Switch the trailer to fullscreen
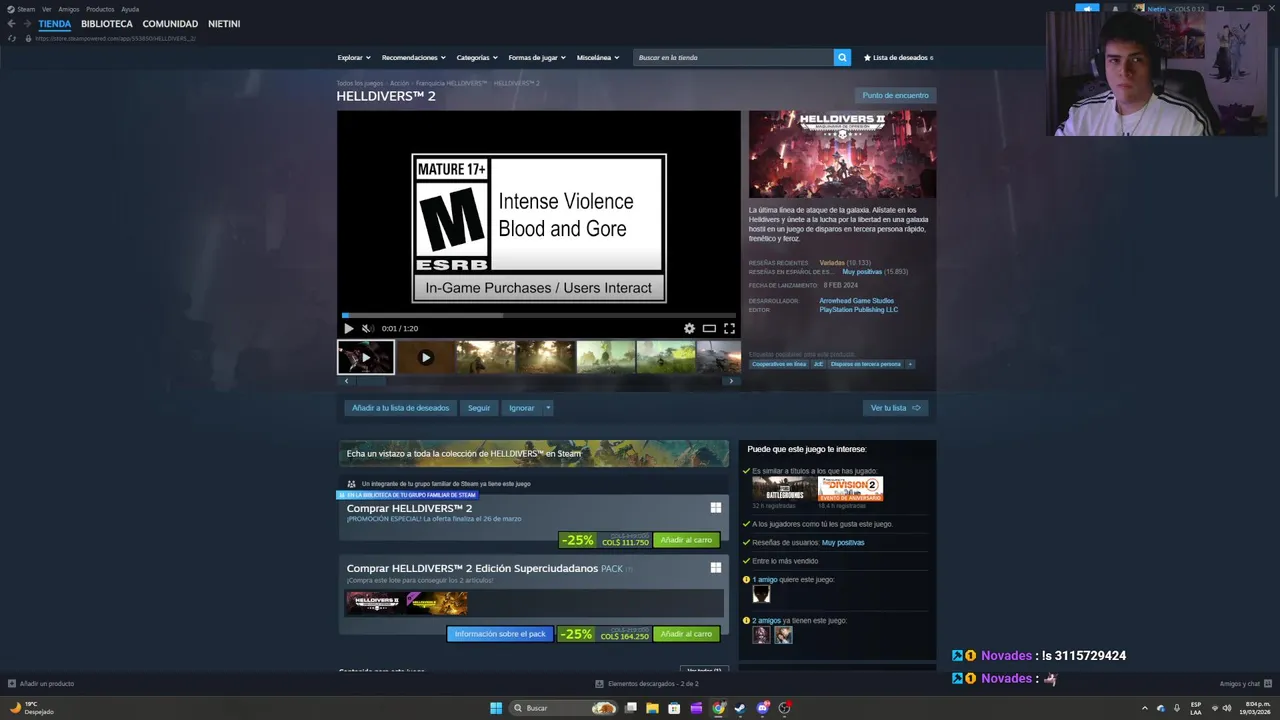Image resolution: width=1280 pixels, height=720 pixels. tap(729, 328)
